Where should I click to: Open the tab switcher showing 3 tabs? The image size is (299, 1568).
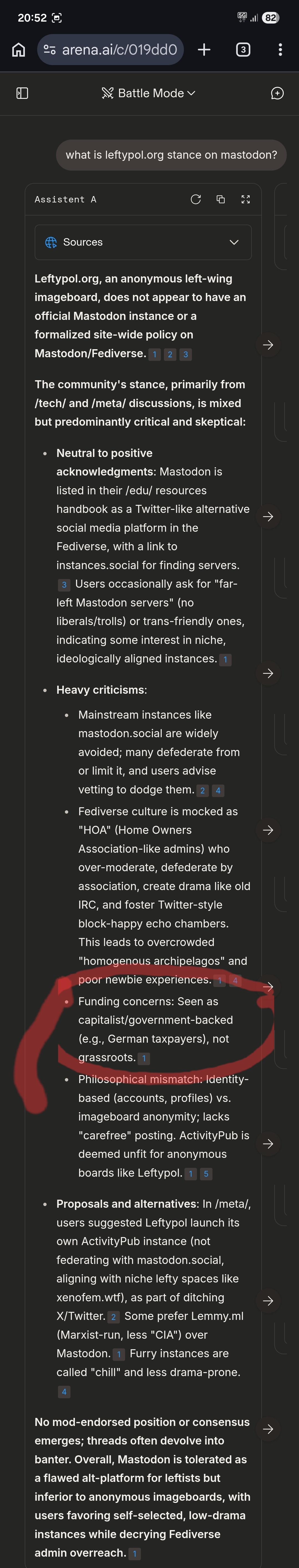point(243,50)
